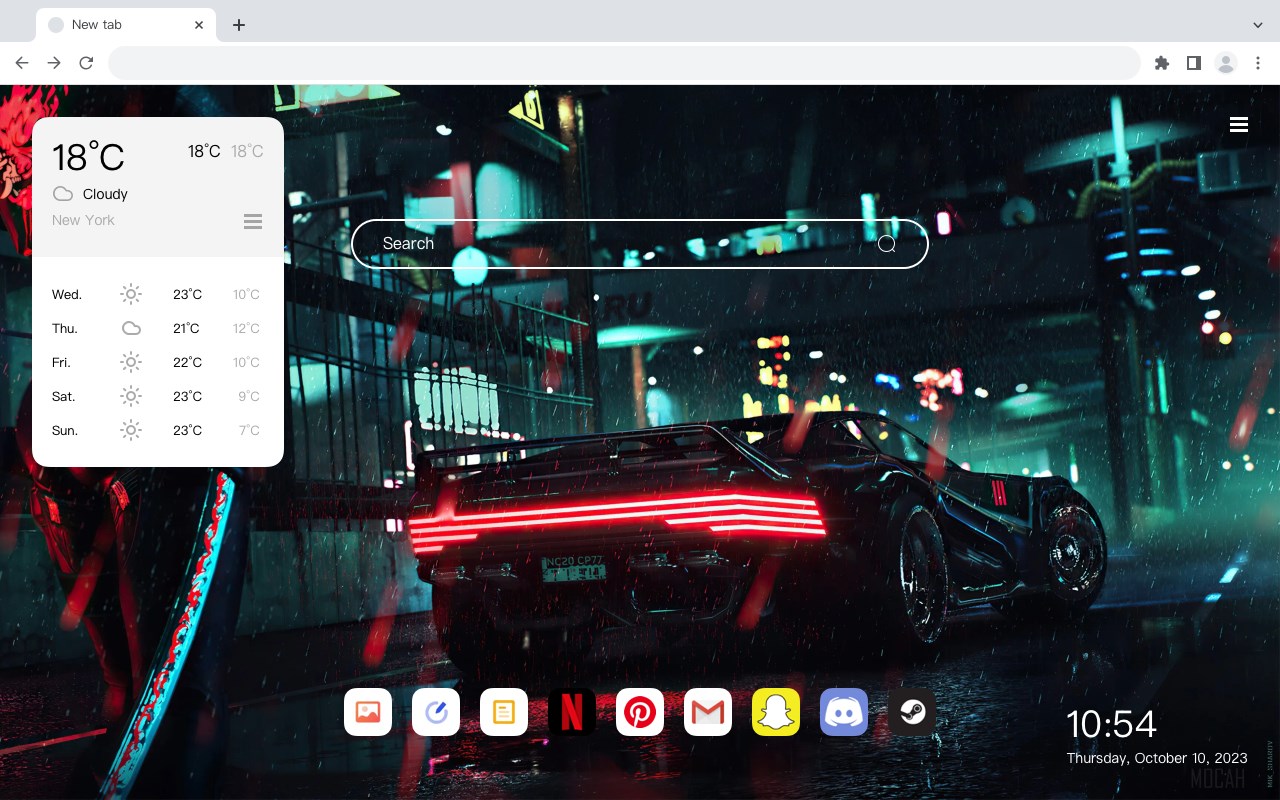Open the hamburger menu at top right of page
The width and height of the screenshot is (1280, 800).
point(1239,124)
